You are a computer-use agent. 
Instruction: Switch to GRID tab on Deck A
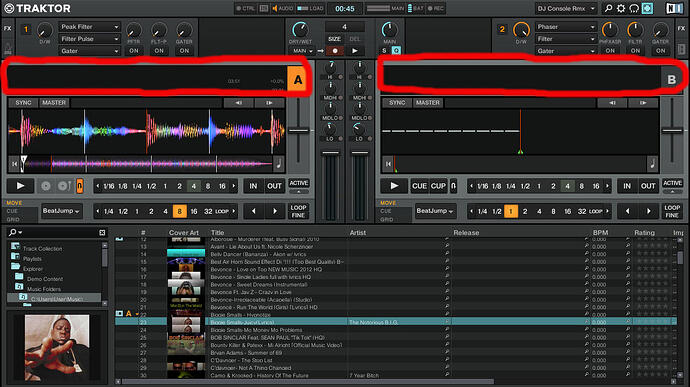pyautogui.click(x=13, y=219)
